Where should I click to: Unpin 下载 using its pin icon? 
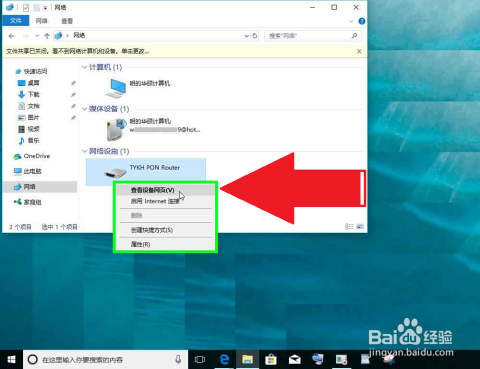[73, 95]
